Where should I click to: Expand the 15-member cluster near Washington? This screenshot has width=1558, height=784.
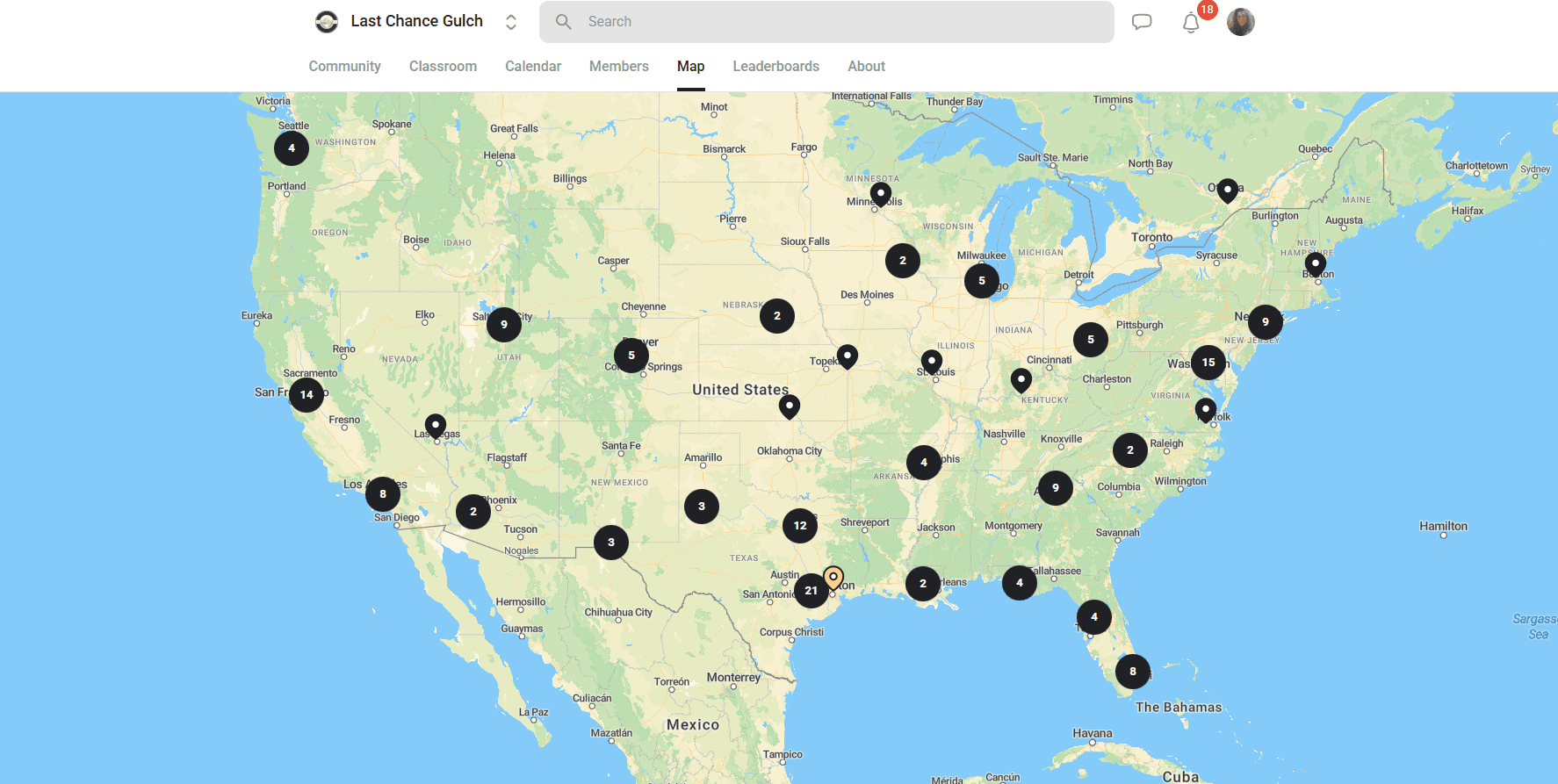[1208, 363]
